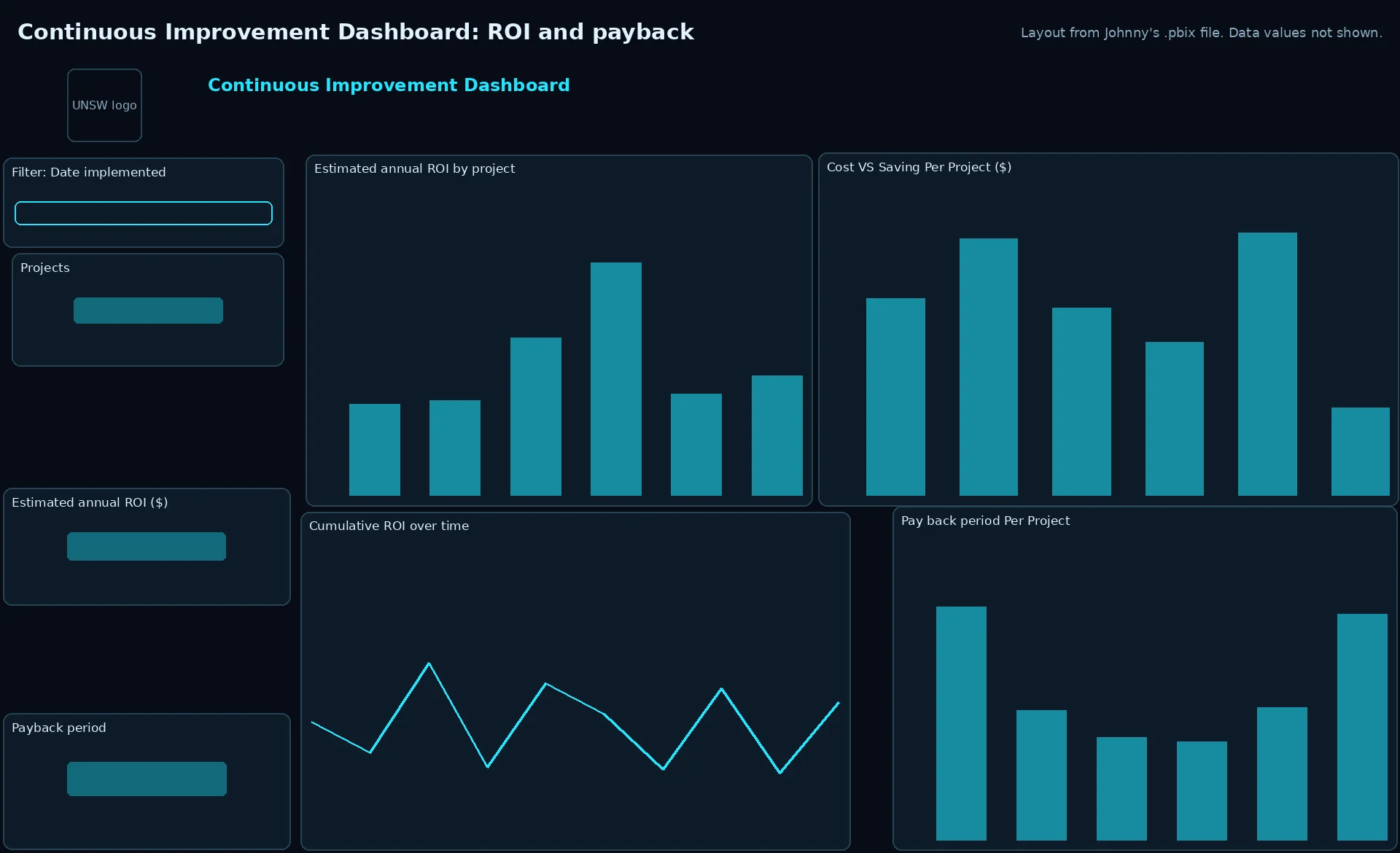Image resolution: width=1400 pixels, height=853 pixels.
Task: Click the tallest bar in Cost VS Saving Per Project
Action: [1267, 364]
